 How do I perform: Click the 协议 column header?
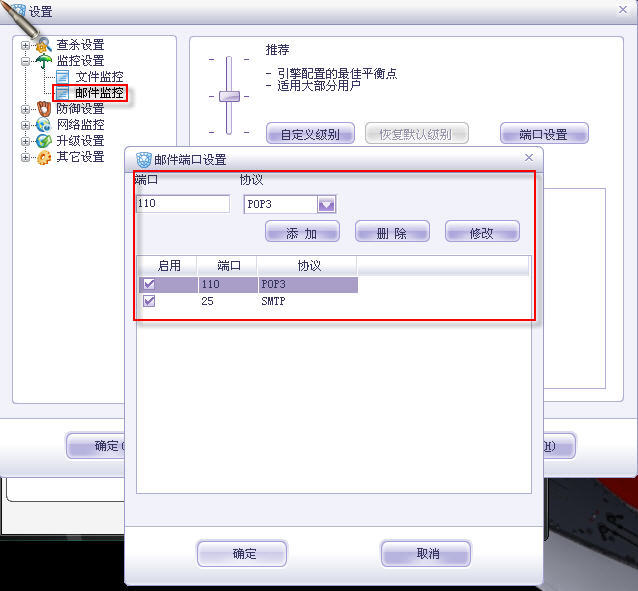coord(308,266)
